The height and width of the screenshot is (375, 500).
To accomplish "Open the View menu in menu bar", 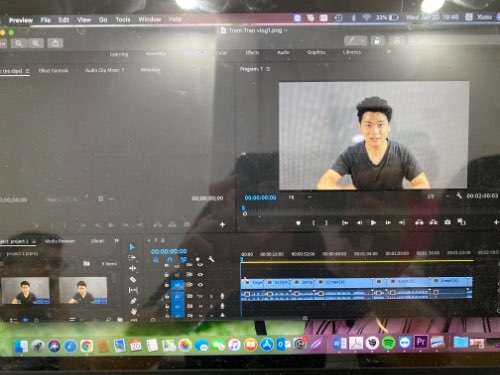I will [84, 20].
